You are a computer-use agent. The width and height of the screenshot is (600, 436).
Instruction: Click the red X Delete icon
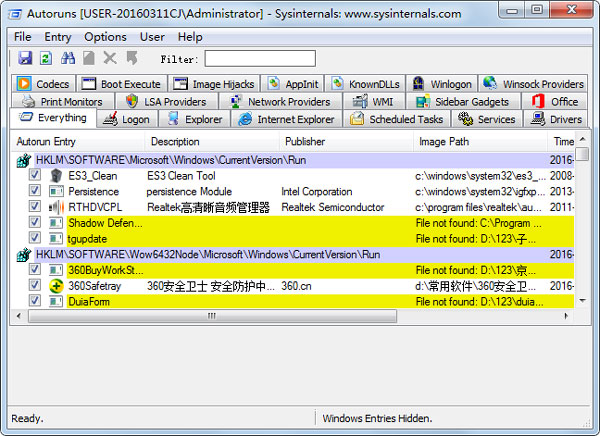pyautogui.click(x=110, y=59)
